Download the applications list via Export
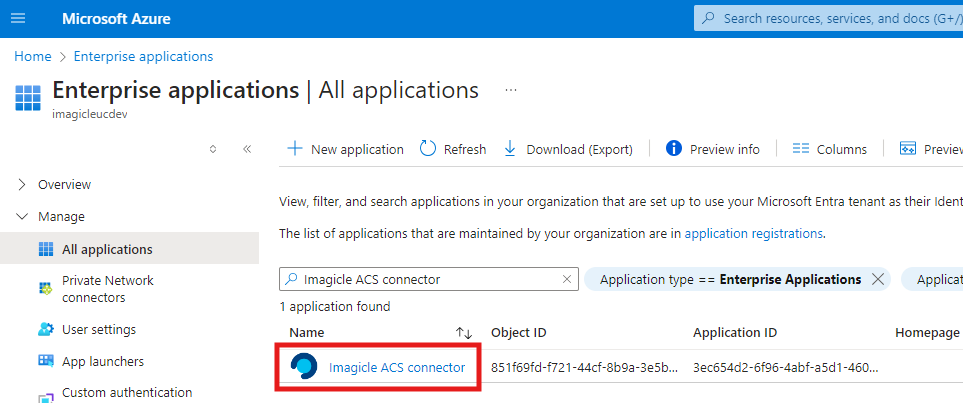Image resolution: width=963 pixels, height=403 pixels. tap(568, 149)
